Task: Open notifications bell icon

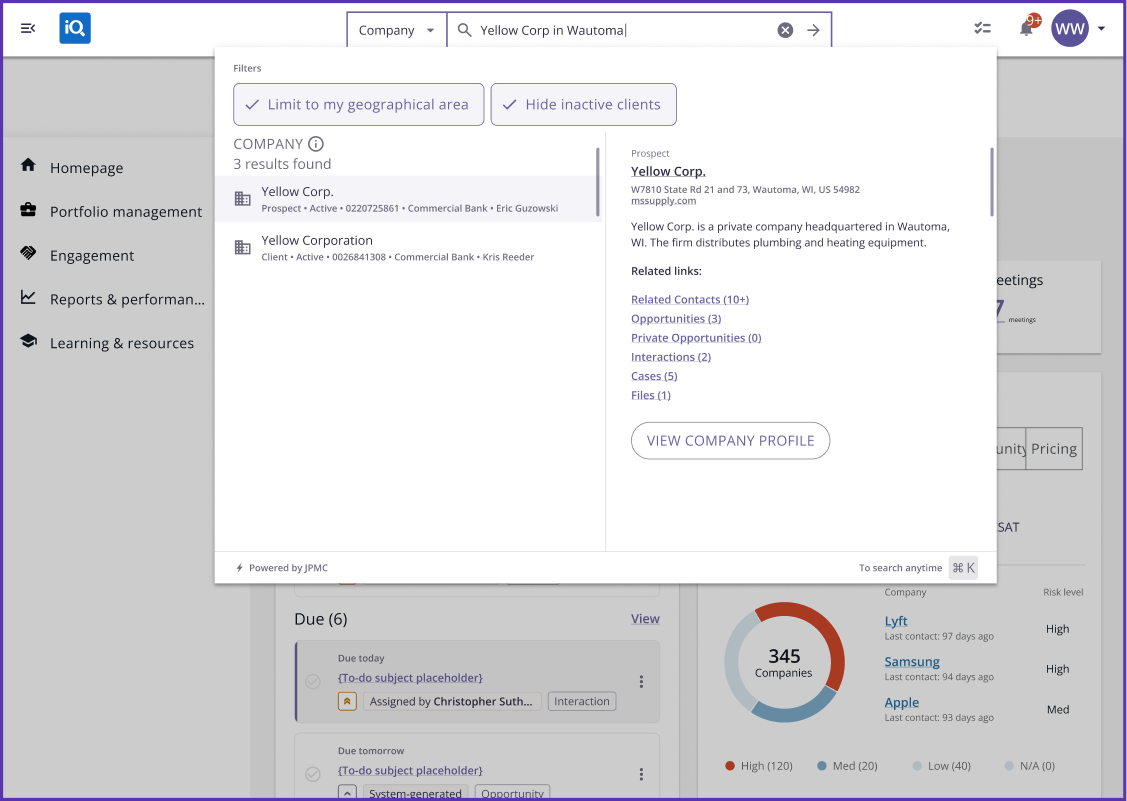Action: tap(1026, 29)
